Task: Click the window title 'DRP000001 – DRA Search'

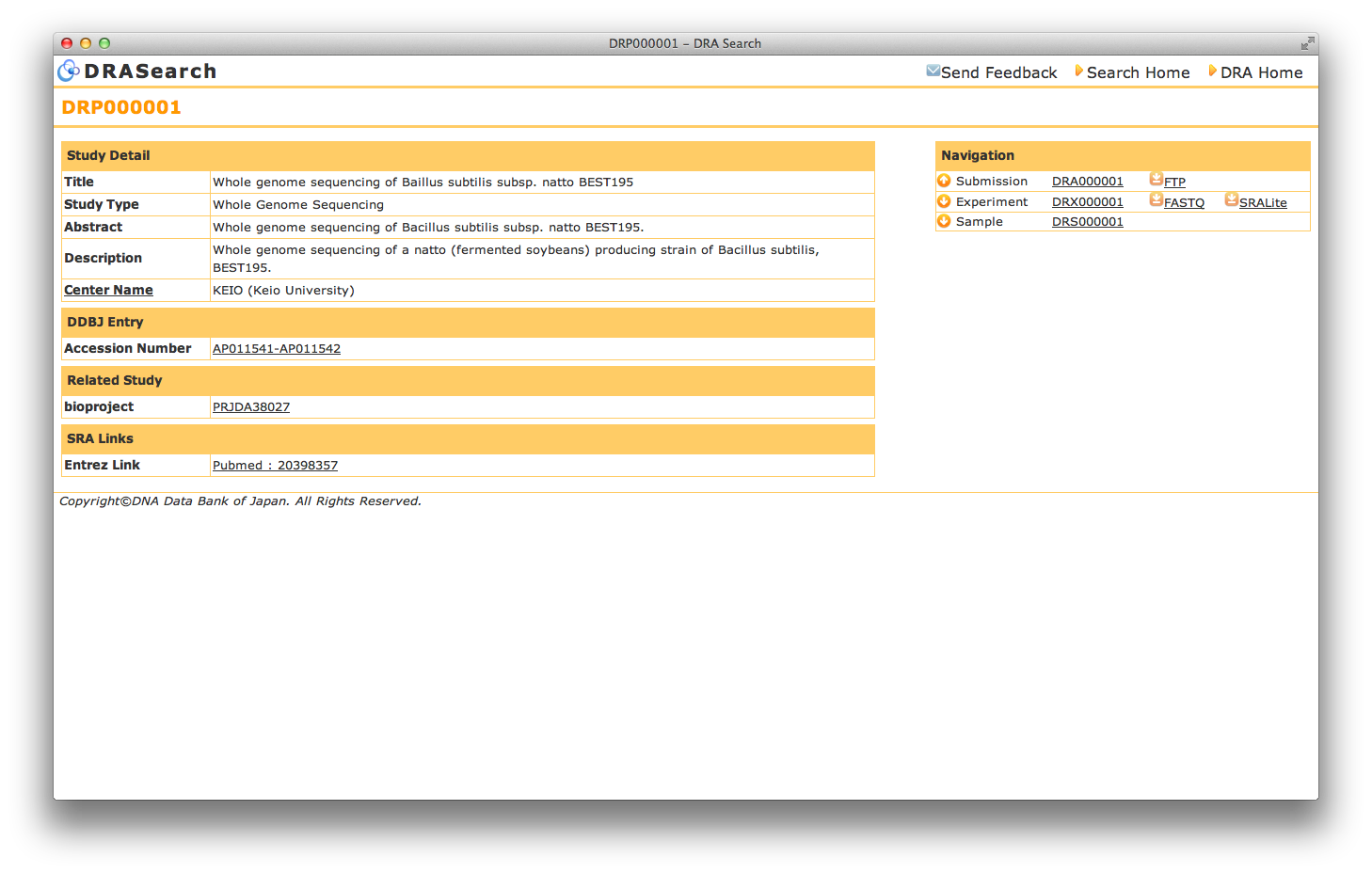Action: tap(685, 43)
